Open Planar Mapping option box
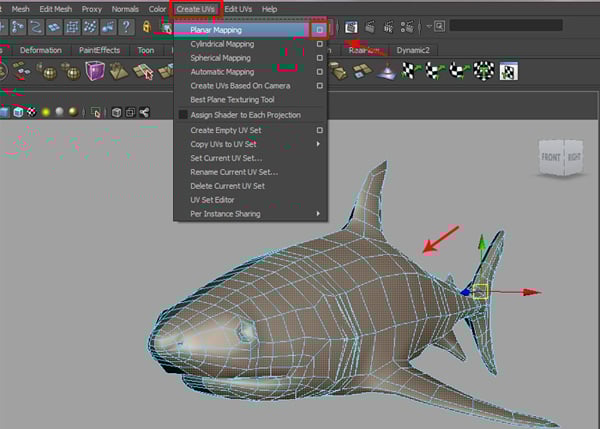600x429 pixels. (320, 30)
